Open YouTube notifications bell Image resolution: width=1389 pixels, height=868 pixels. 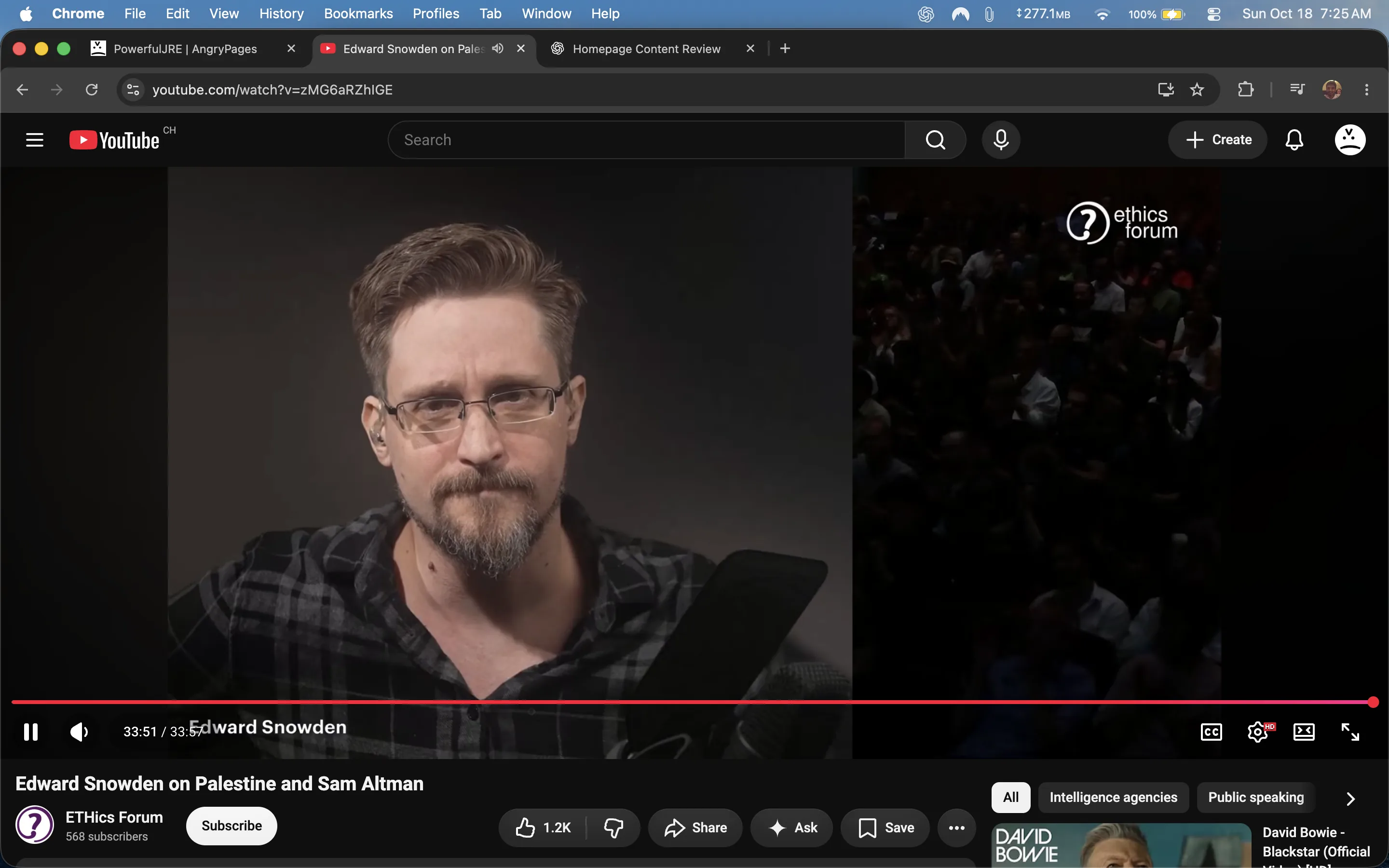click(x=1294, y=139)
